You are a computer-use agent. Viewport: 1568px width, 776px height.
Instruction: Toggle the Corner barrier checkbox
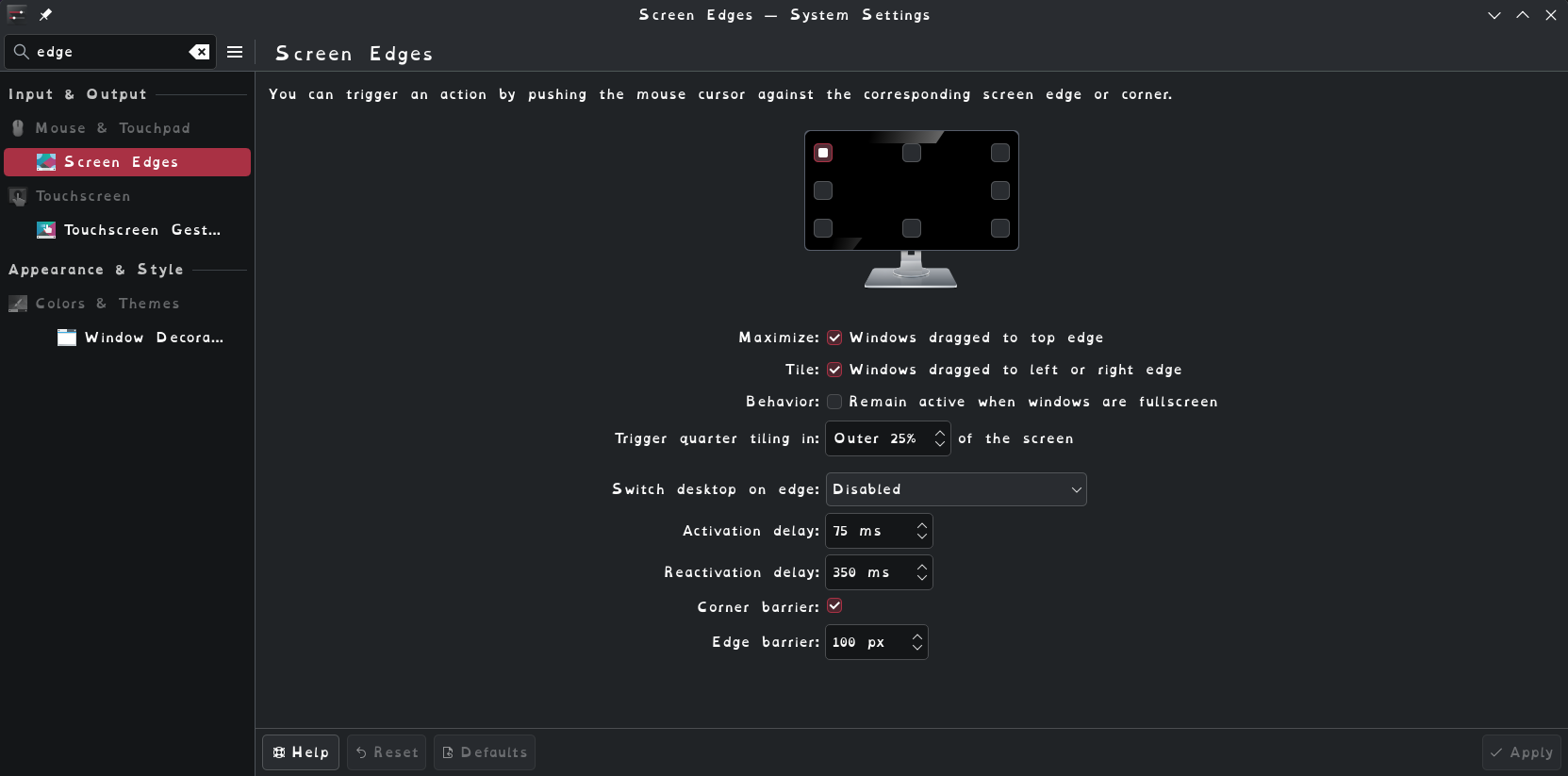click(834, 605)
